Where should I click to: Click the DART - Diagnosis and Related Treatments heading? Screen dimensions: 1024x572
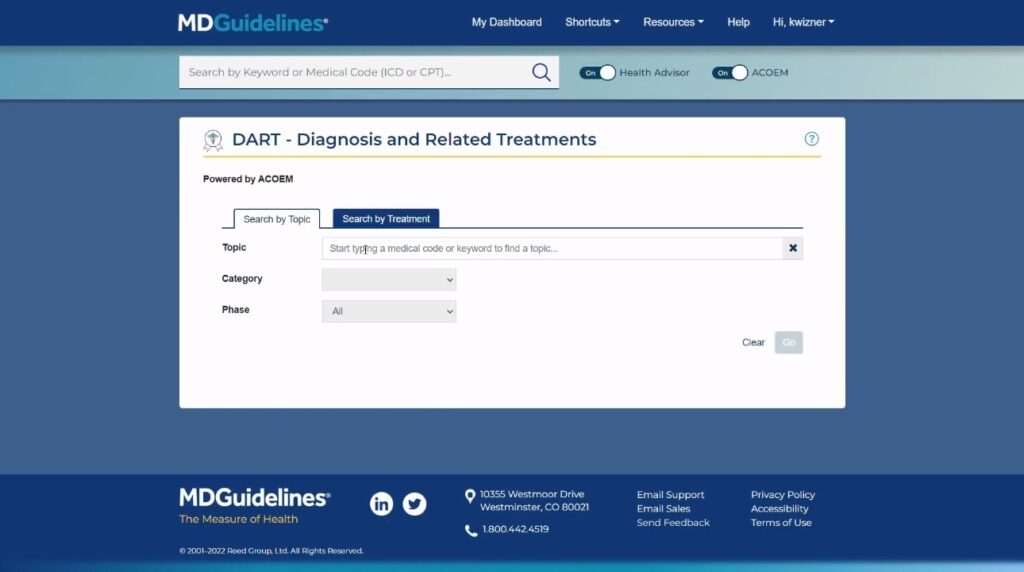(x=414, y=140)
